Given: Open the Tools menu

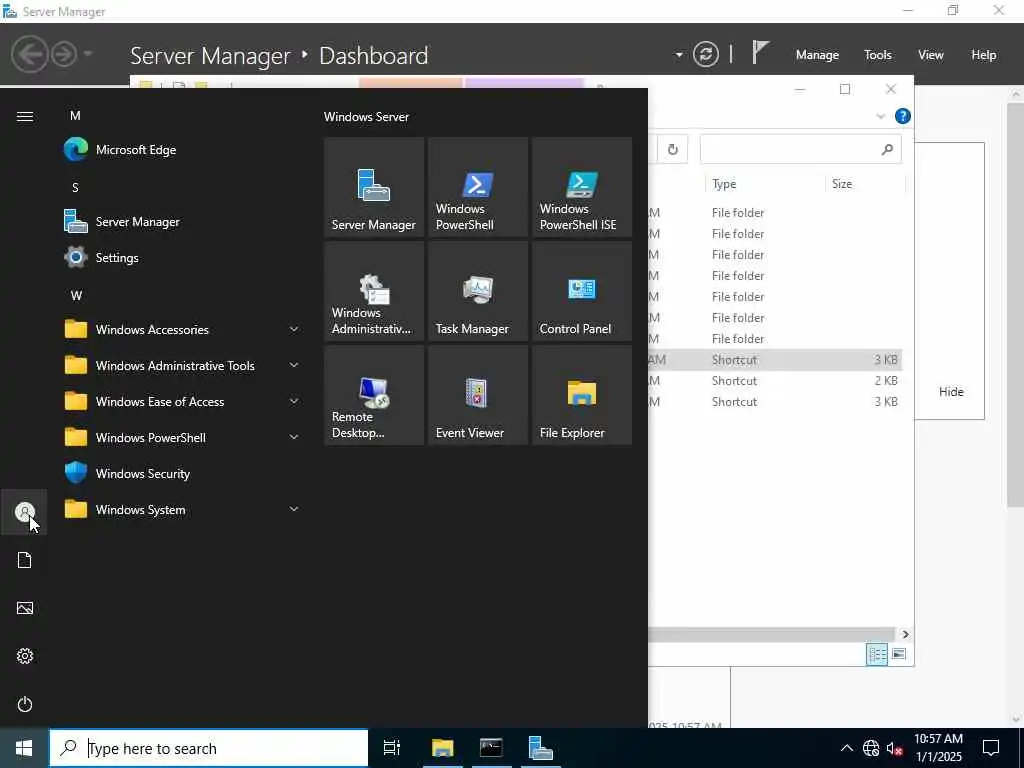Looking at the screenshot, I should pyautogui.click(x=877, y=55).
